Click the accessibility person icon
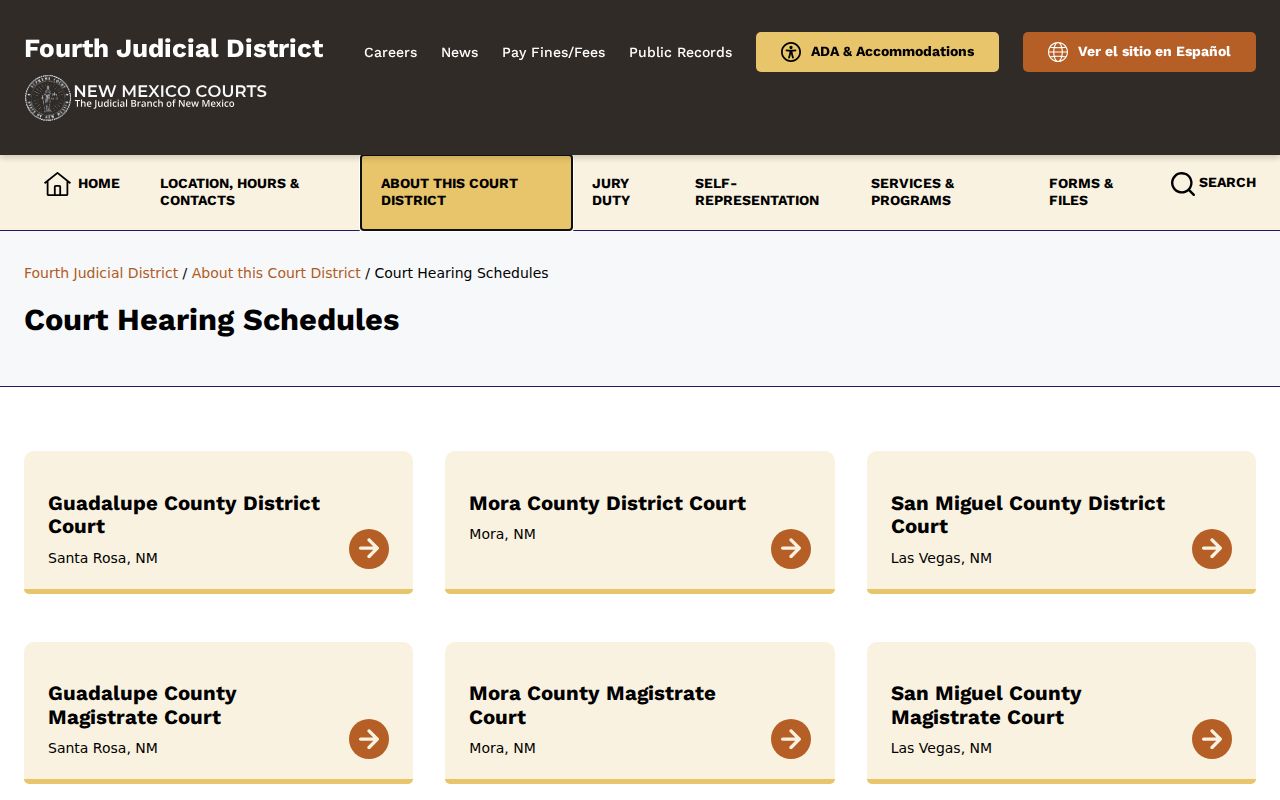 click(x=791, y=52)
